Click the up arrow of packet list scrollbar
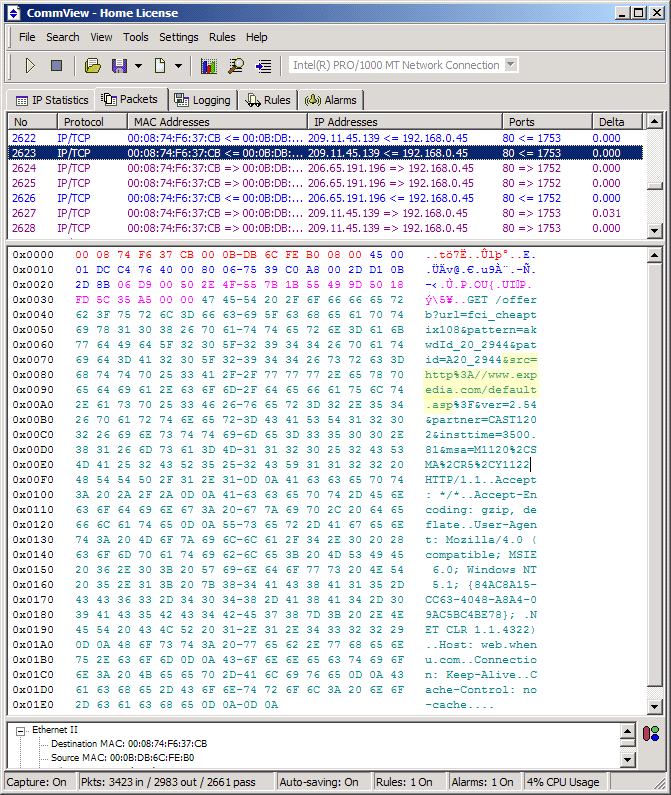Viewport: 671px width, 795px height. pos(654,121)
